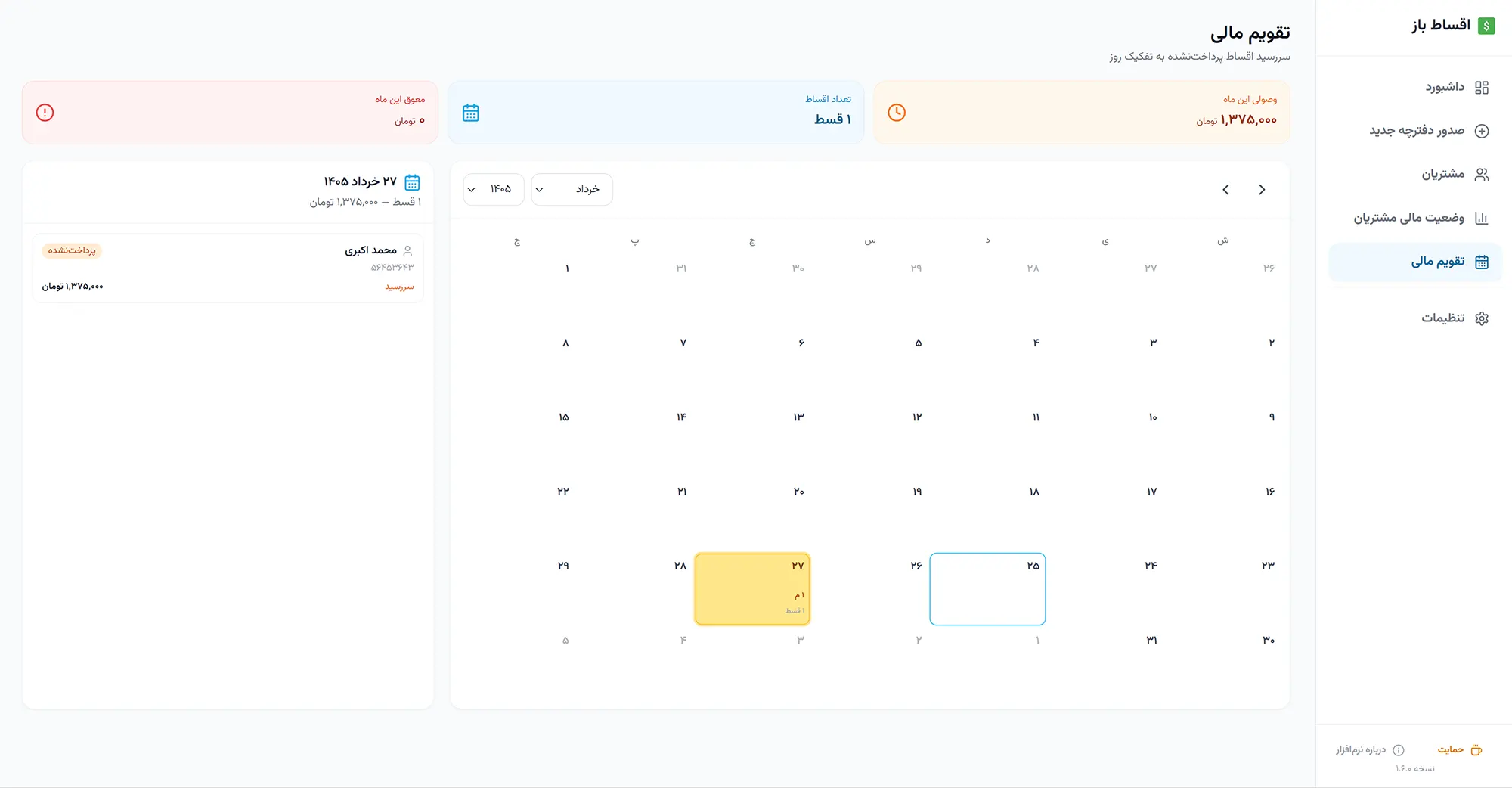
Task: Select the highlighted day ۲۷ calendar cell
Action: [752, 589]
